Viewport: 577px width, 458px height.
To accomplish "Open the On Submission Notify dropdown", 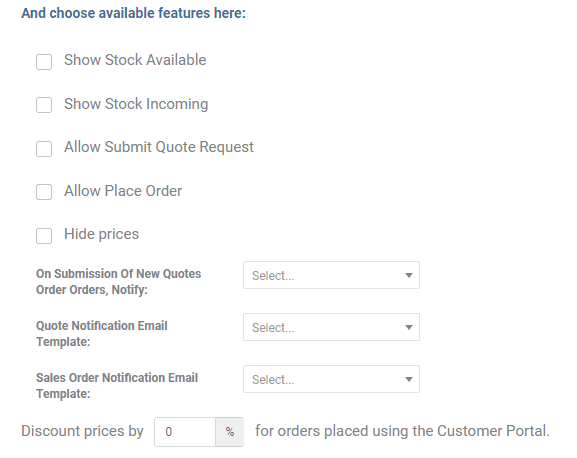I will pos(331,275).
